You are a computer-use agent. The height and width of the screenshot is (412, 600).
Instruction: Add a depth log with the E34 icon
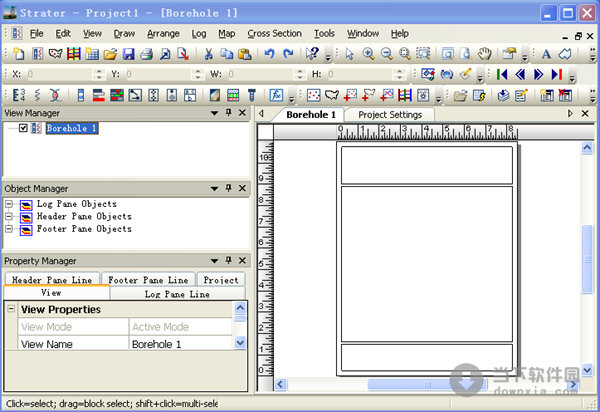pos(19,95)
